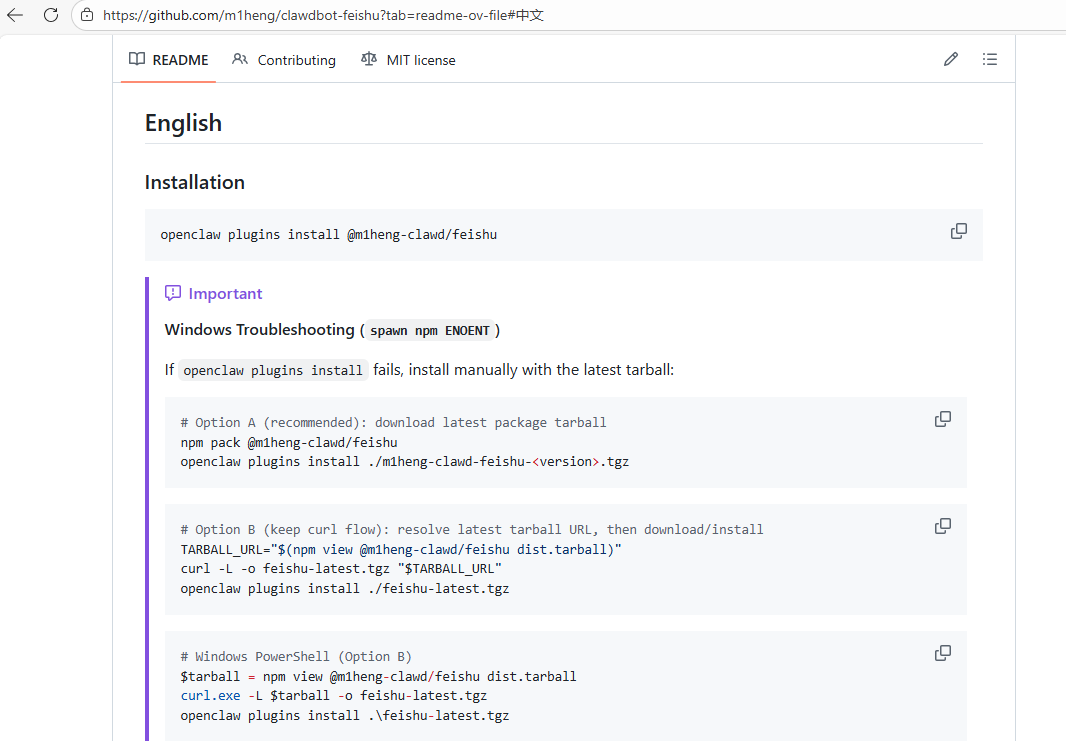Click the TARBALL_URL line in Option B
Image resolution: width=1066 pixels, height=741 pixels.
(x=401, y=549)
